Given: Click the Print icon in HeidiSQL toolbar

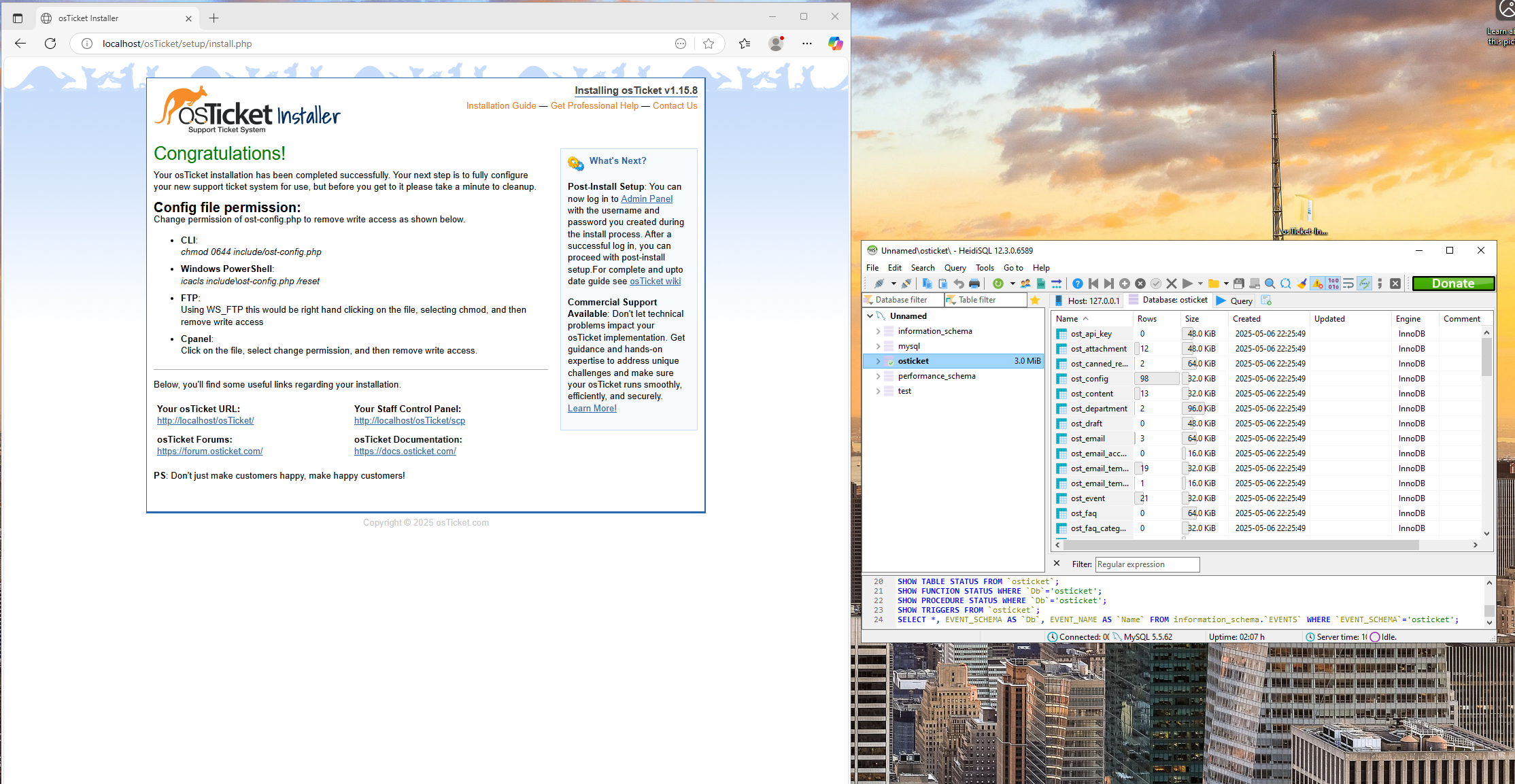Looking at the screenshot, I should click(974, 284).
